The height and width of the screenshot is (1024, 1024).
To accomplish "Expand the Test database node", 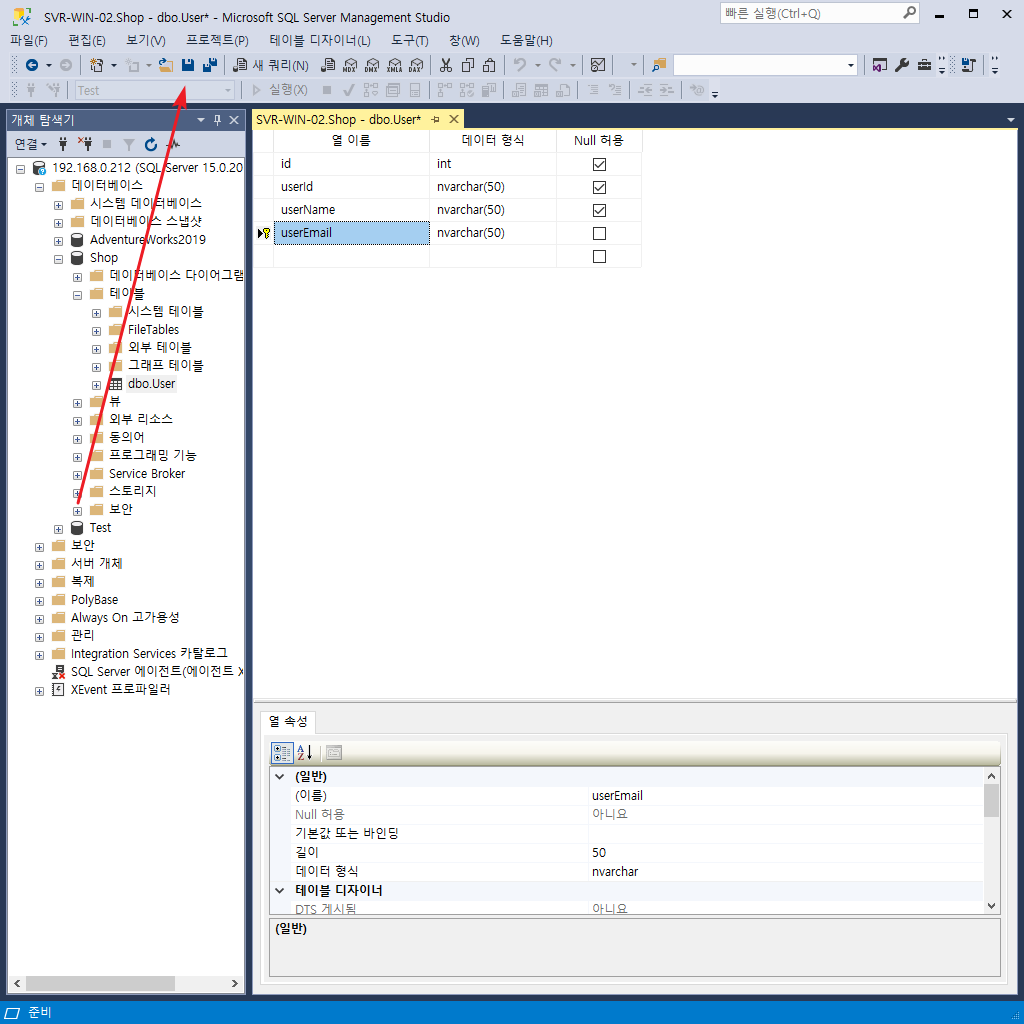I will tap(58, 529).
